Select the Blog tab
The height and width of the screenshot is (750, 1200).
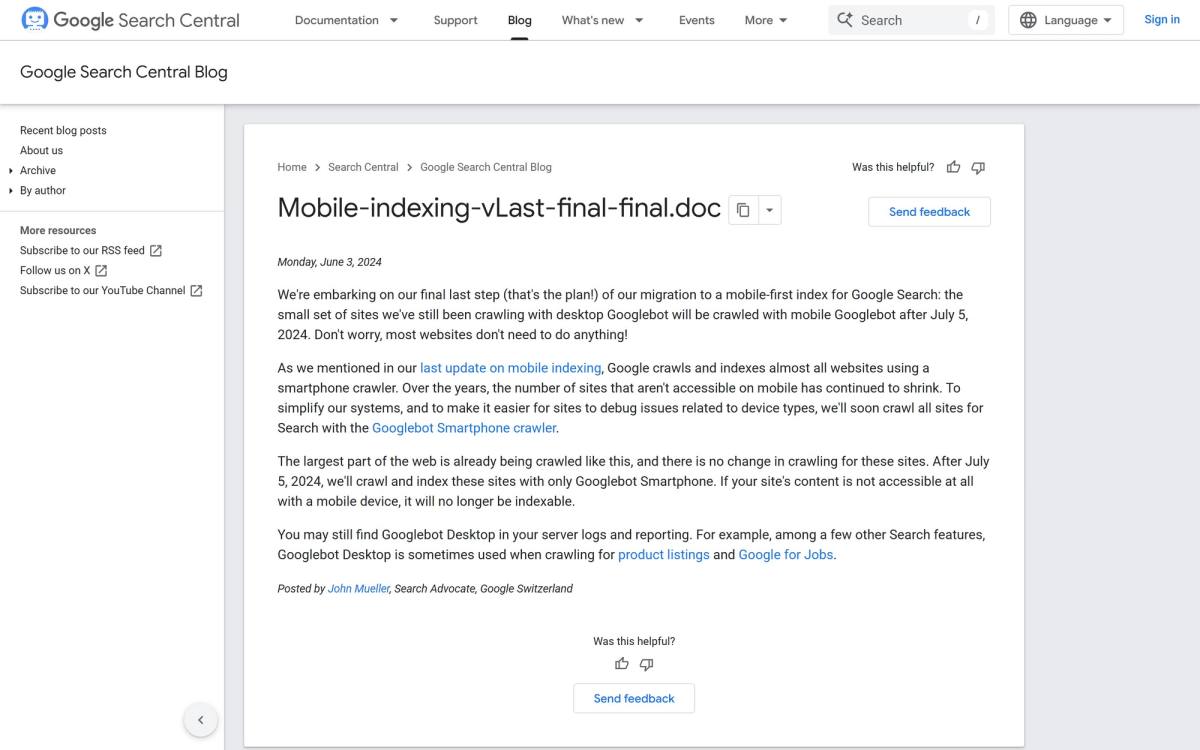[x=520, y=20]
